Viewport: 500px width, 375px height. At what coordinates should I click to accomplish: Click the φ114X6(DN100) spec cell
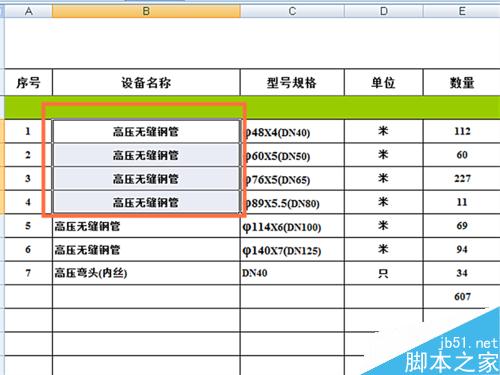click(x=292, y=226)
